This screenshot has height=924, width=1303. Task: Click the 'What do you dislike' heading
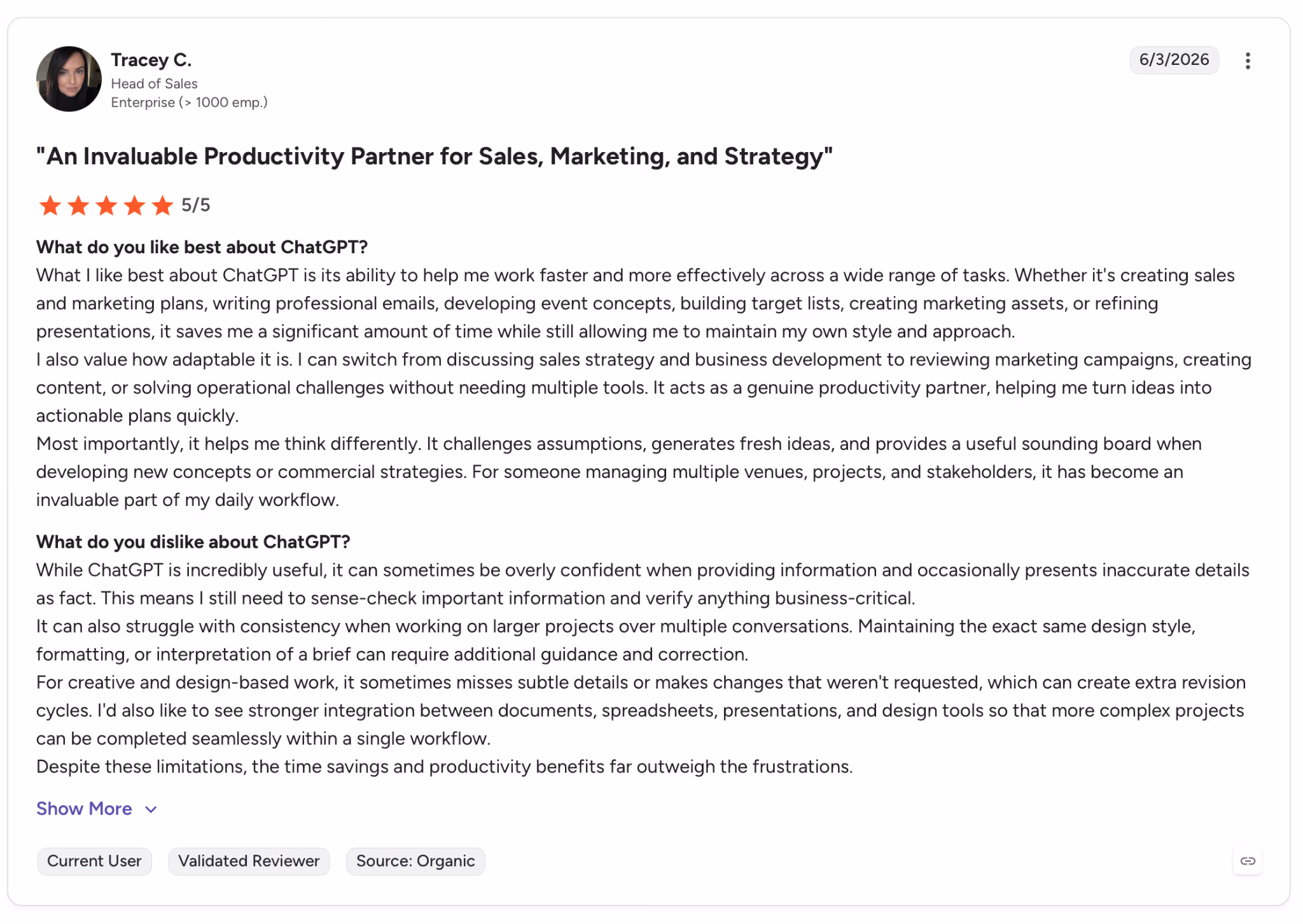[x=193, y=542]
